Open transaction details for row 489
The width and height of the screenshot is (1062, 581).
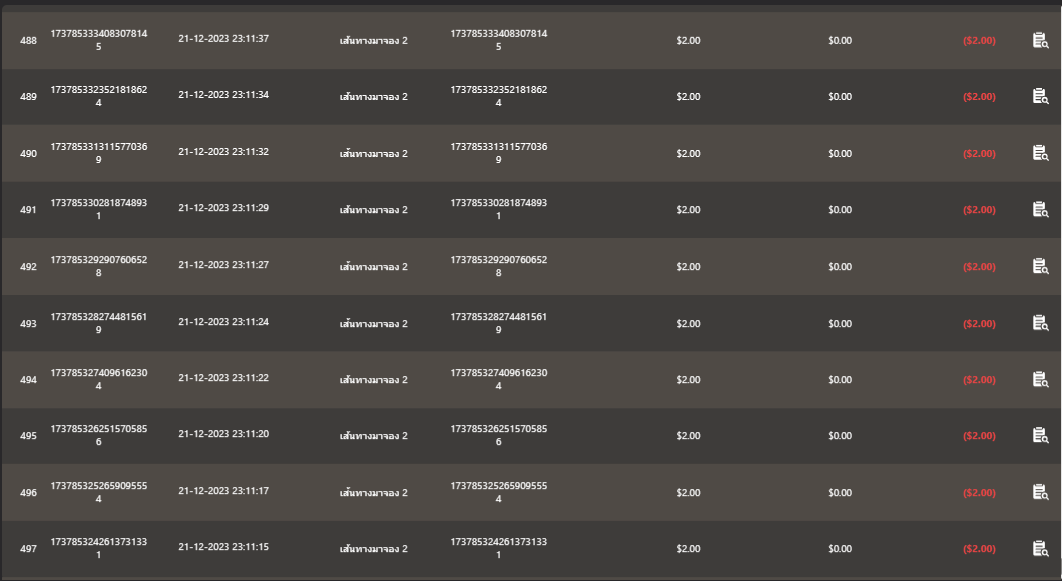(1040, 96)
